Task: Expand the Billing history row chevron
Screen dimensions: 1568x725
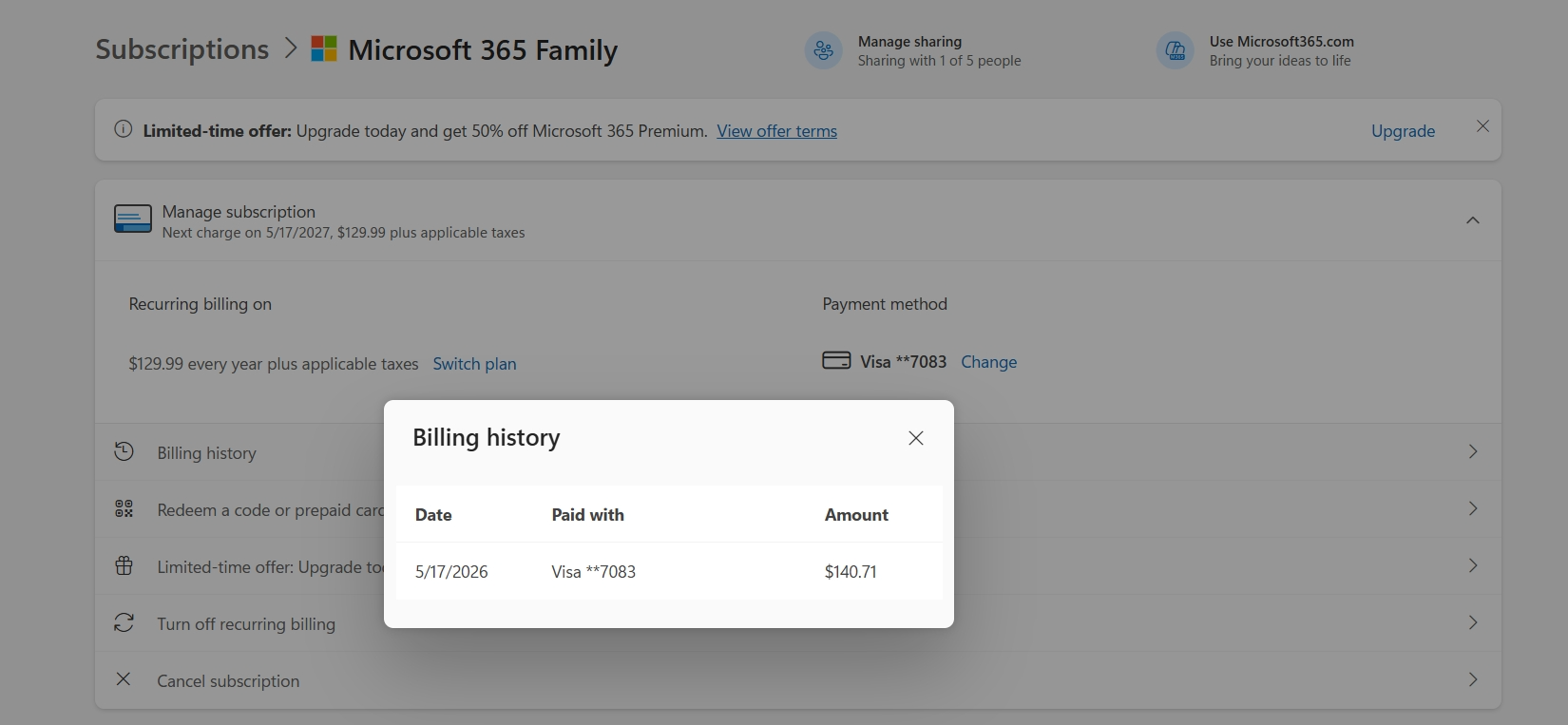Action: 1473,451
